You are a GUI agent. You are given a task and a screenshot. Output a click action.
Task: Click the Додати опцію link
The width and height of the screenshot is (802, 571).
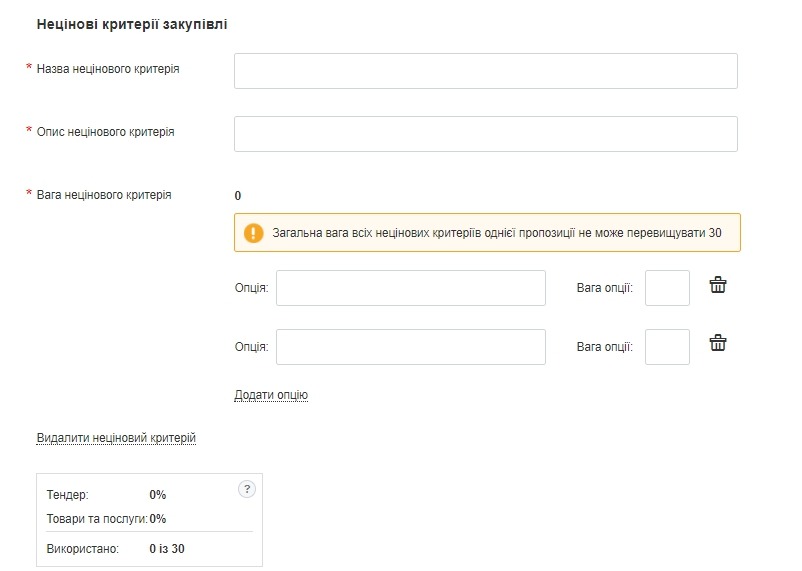point(271,395)
